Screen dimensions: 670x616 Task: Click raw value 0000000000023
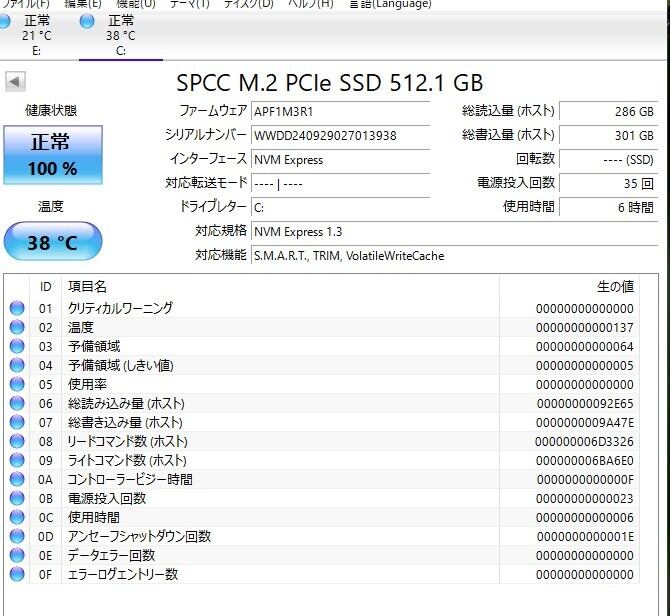click(585, 499)
